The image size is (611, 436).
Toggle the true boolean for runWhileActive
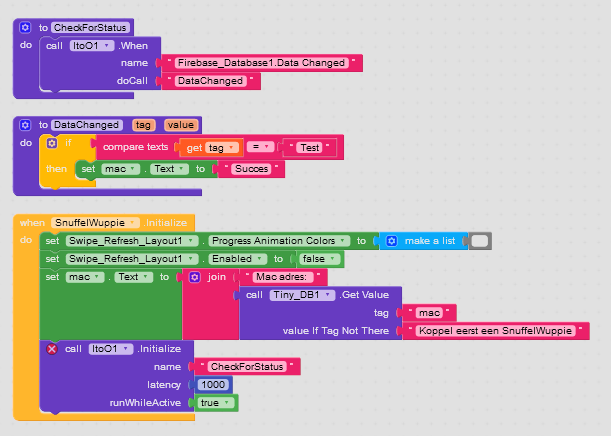point(215,402)
